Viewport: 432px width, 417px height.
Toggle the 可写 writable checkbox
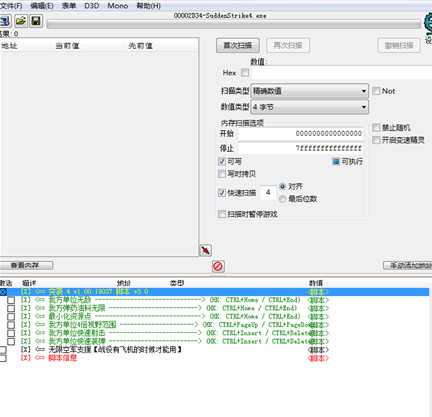[222, 162]
